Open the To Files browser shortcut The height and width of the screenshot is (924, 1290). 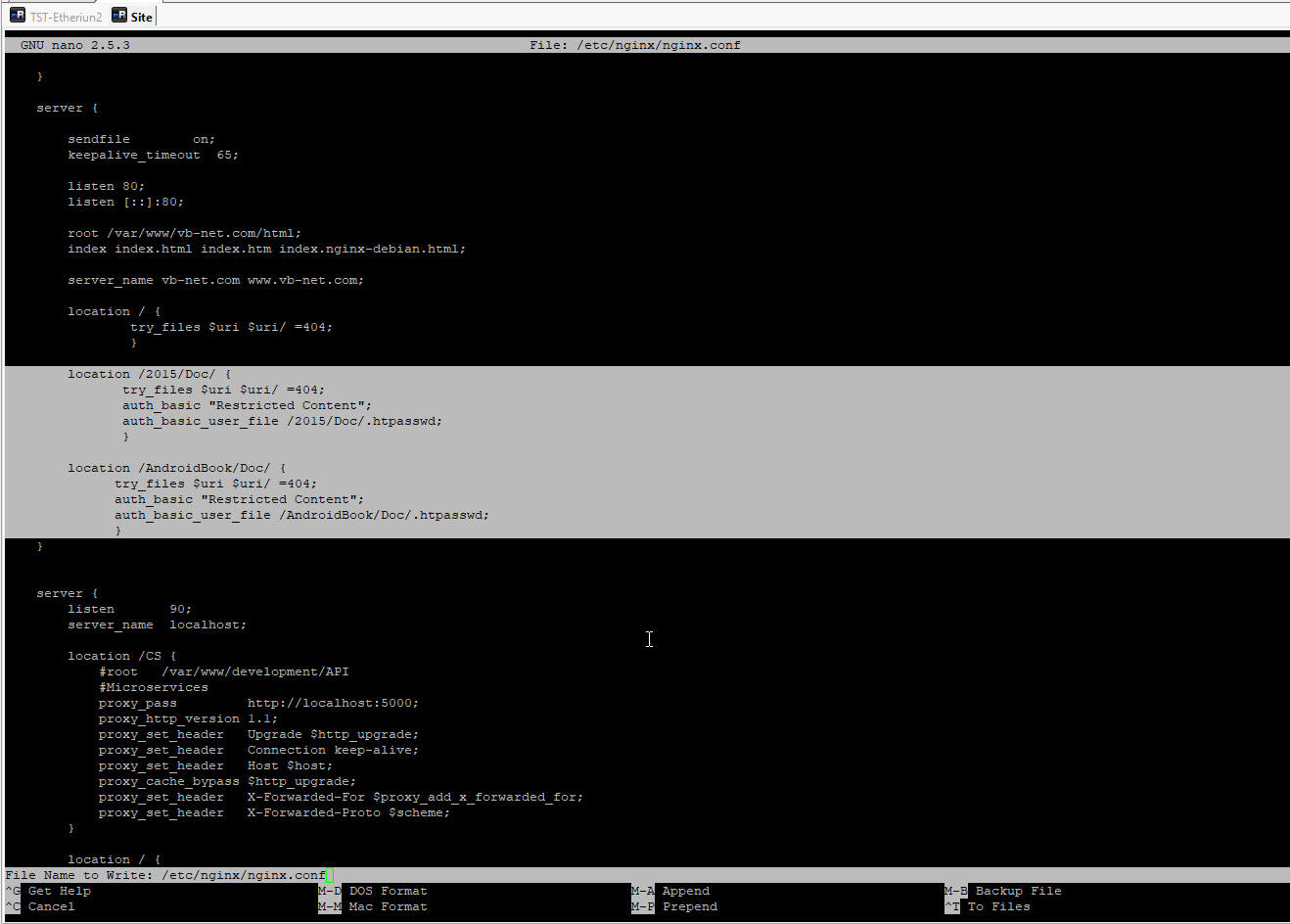point(988,906)
